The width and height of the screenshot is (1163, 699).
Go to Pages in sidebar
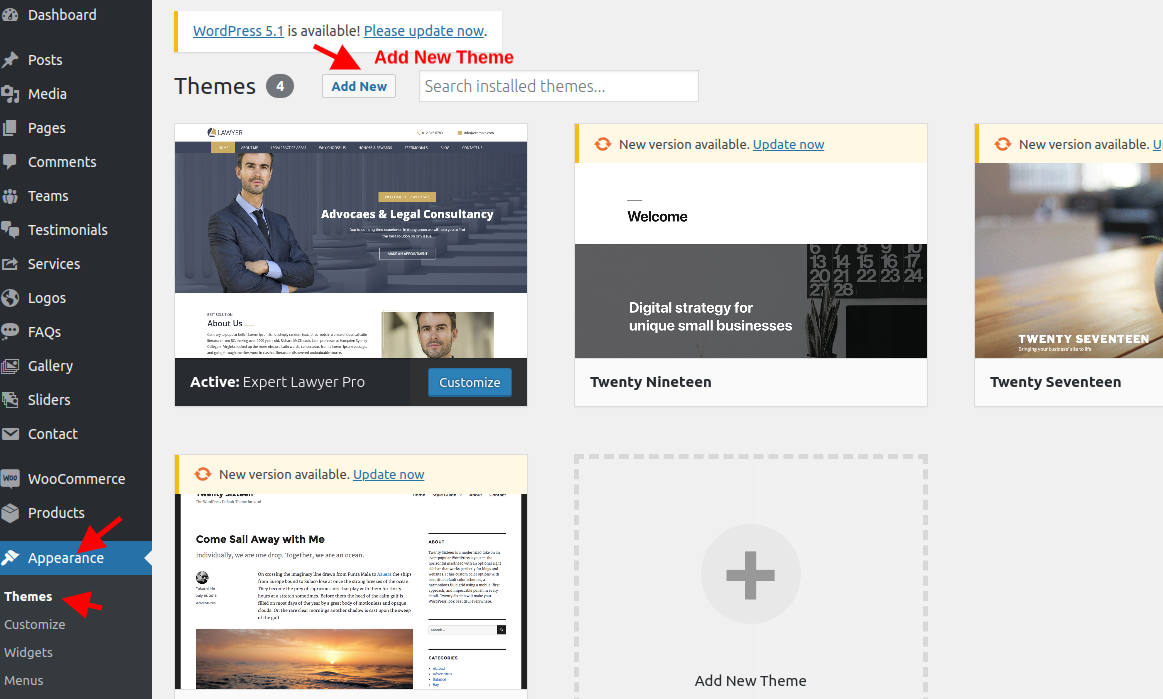pyautogui.click(x=47, y=128)
